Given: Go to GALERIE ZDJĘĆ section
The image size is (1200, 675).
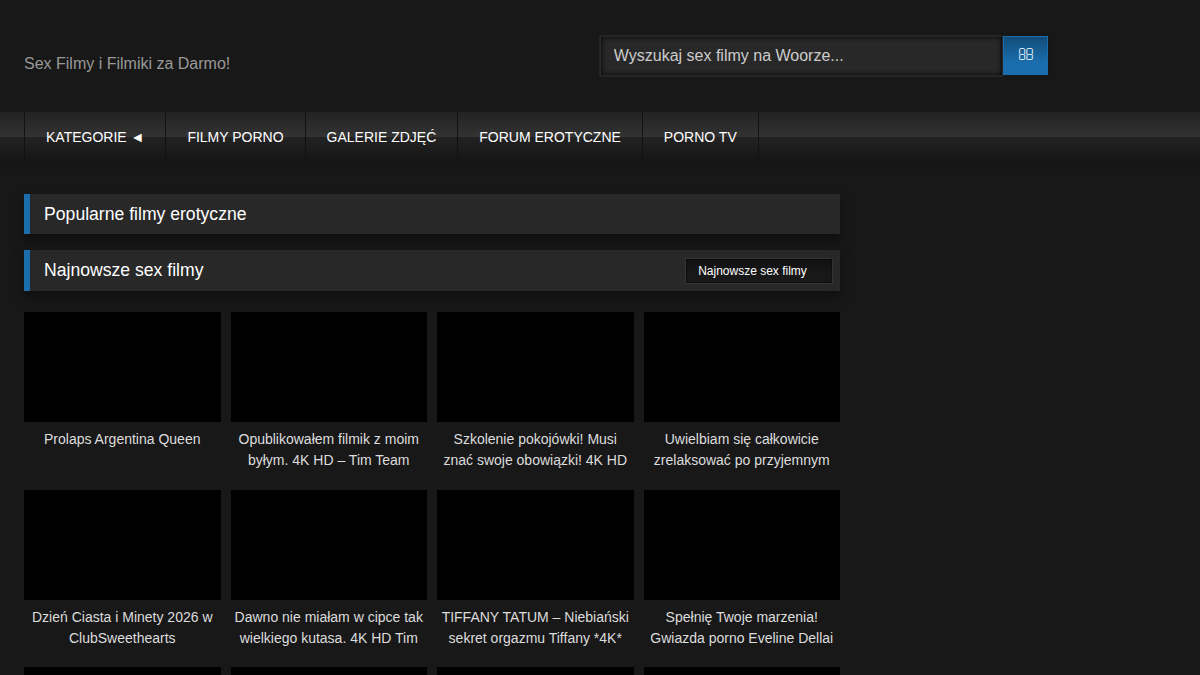Looking at the screenshot, I should (381, 137).
